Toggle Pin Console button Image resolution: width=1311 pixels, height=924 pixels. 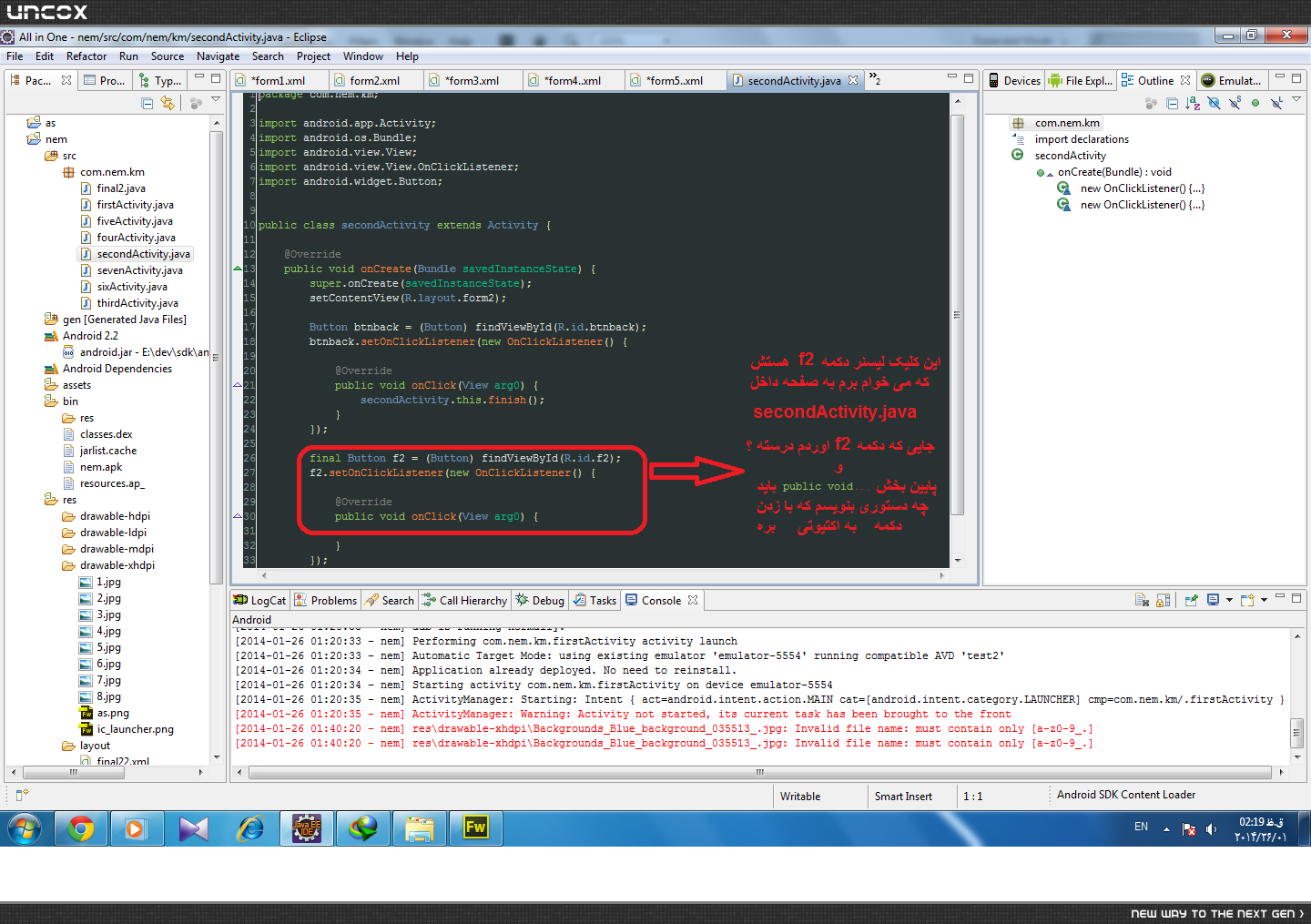click(x=1191, y=600)
